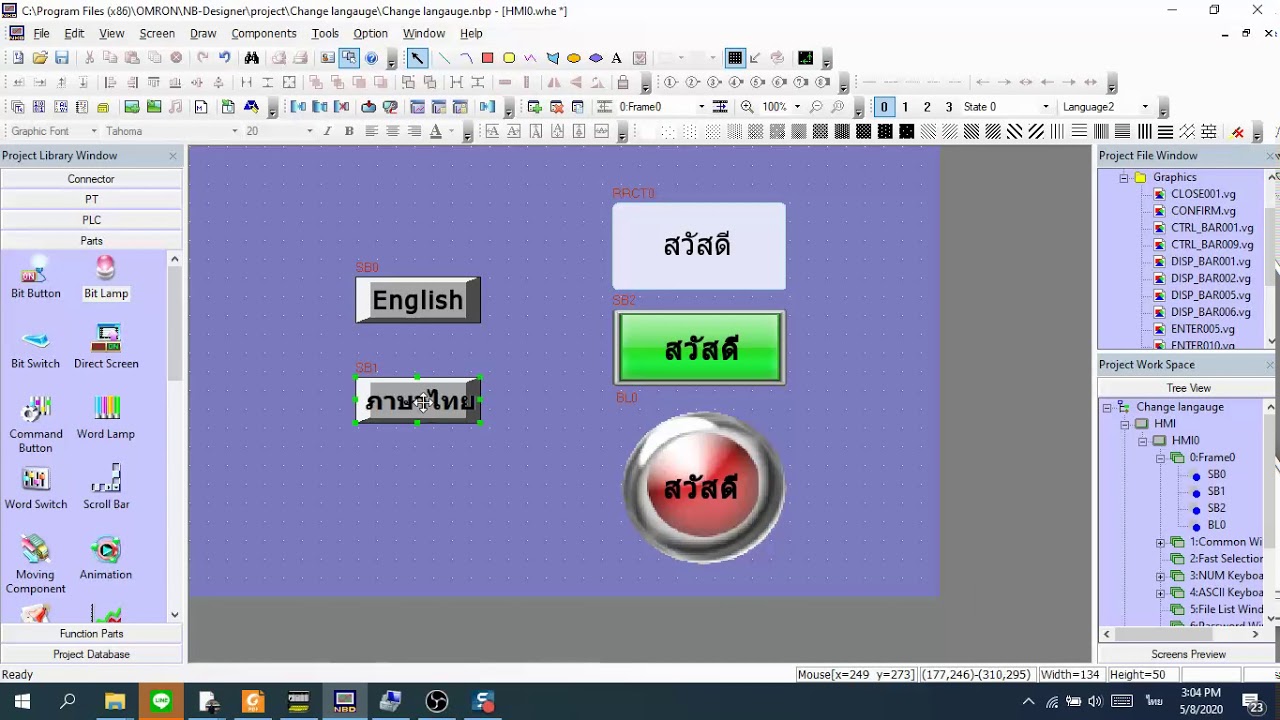This screenshot has width=1280, height=720.
Task: Select the Bit Lamp component
Action: (x=106, y=278)
